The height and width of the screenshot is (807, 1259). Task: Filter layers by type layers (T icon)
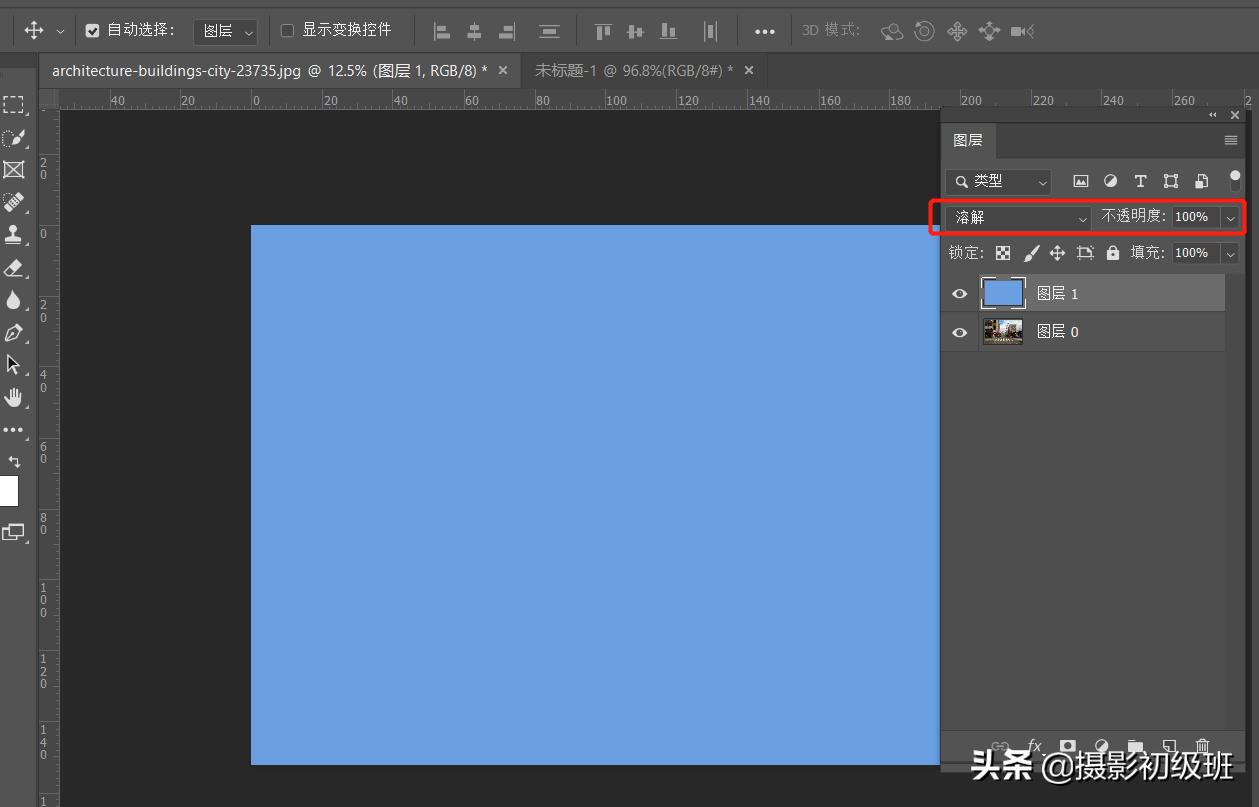coord(1140,181)
